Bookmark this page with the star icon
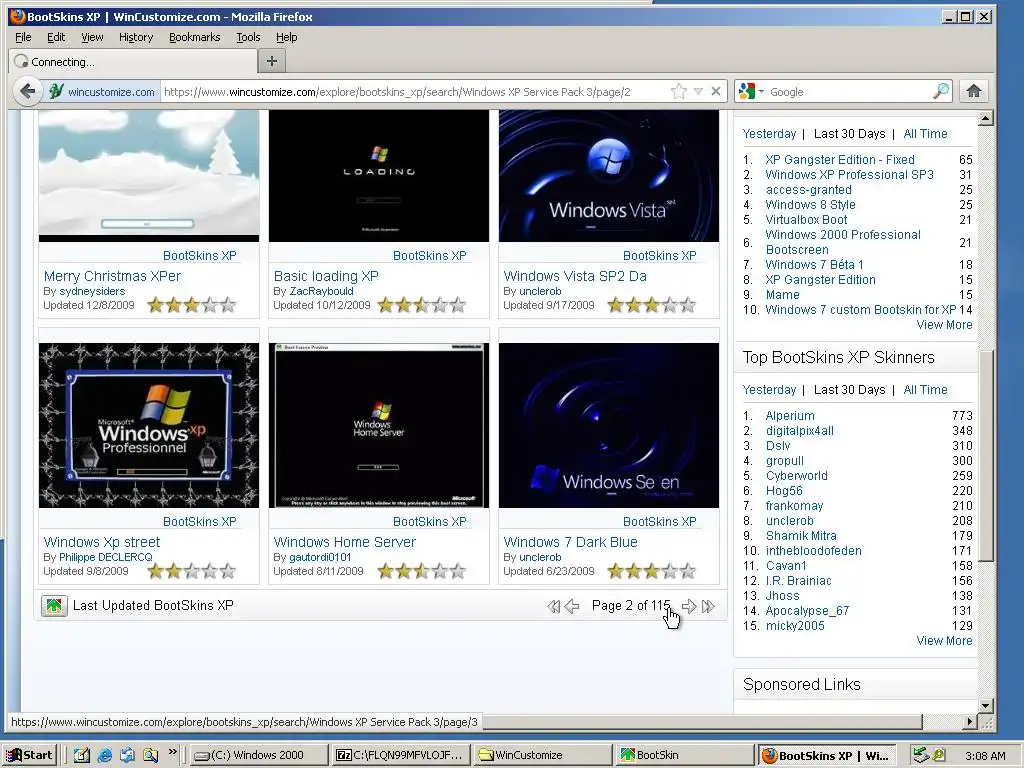1024x768 pixels. pos(679,91)
